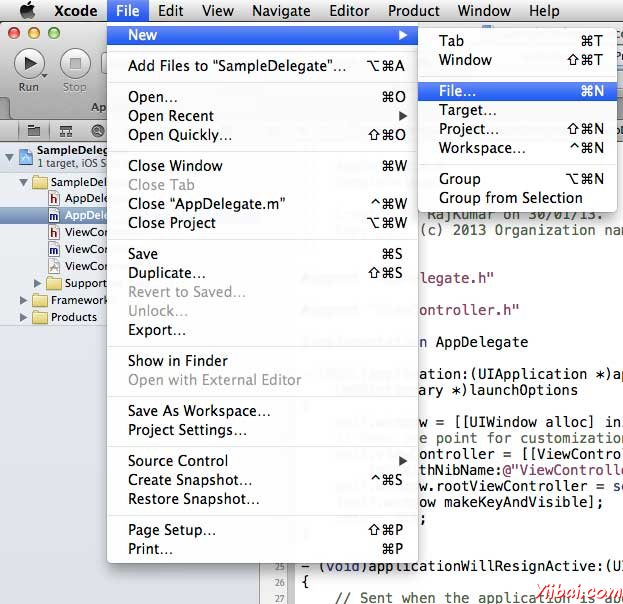Click Add Files to "SampleDelegate"...
The image size is (623, 604).
pyautogui.click(x=237, y=66)
